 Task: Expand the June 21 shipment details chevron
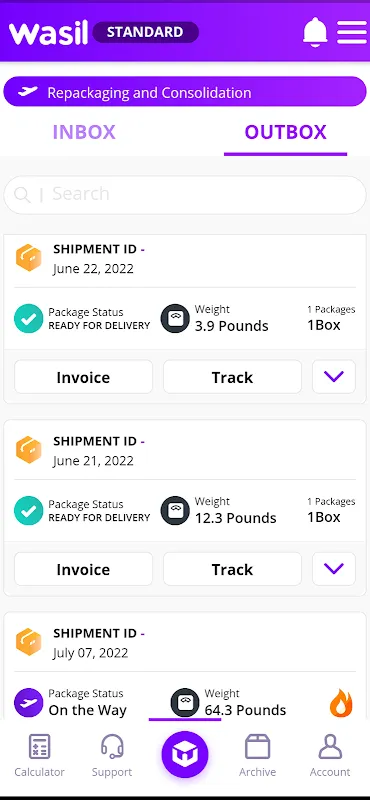[x=334, y=568]
